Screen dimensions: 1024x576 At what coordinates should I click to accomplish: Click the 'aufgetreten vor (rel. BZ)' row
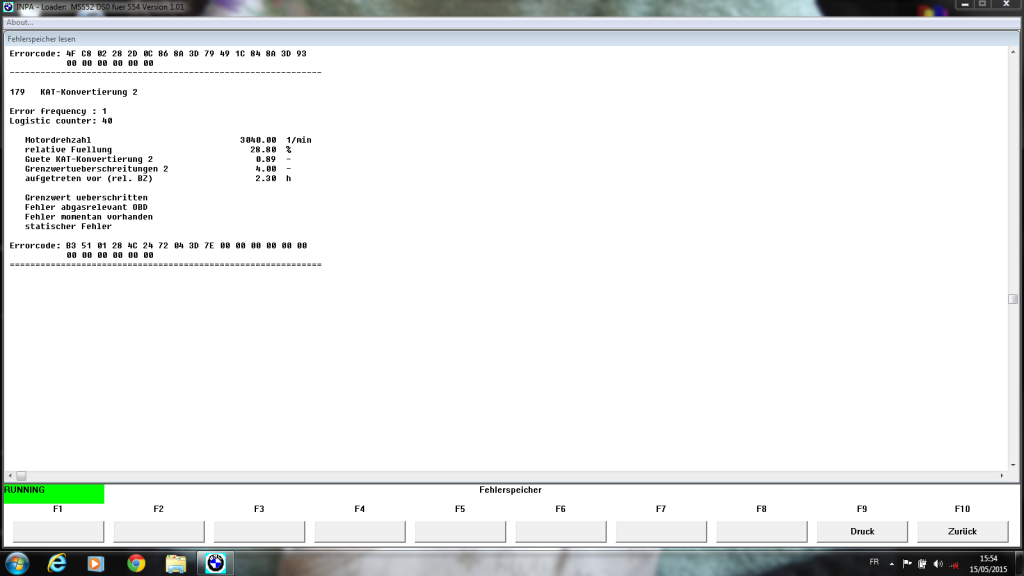(158, 178)
